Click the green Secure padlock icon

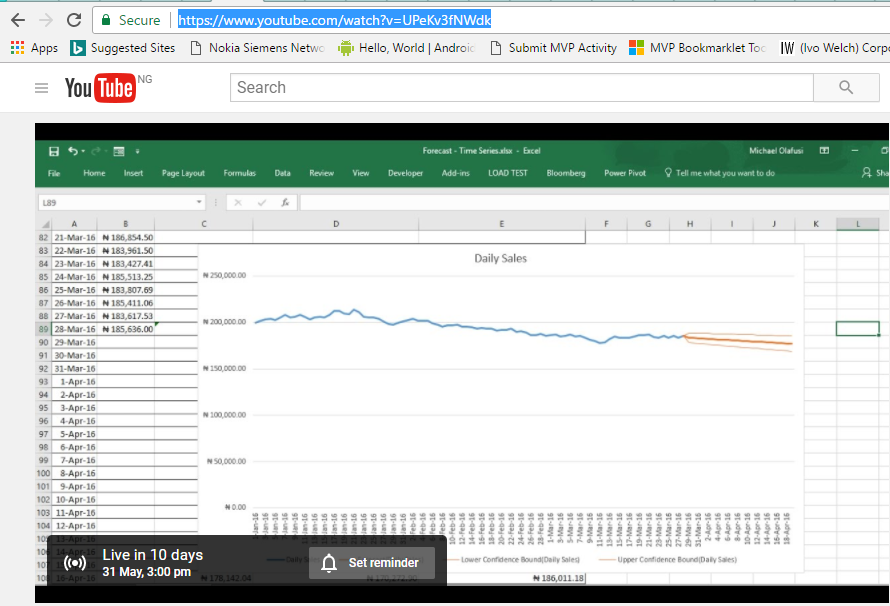click(106, 20)
